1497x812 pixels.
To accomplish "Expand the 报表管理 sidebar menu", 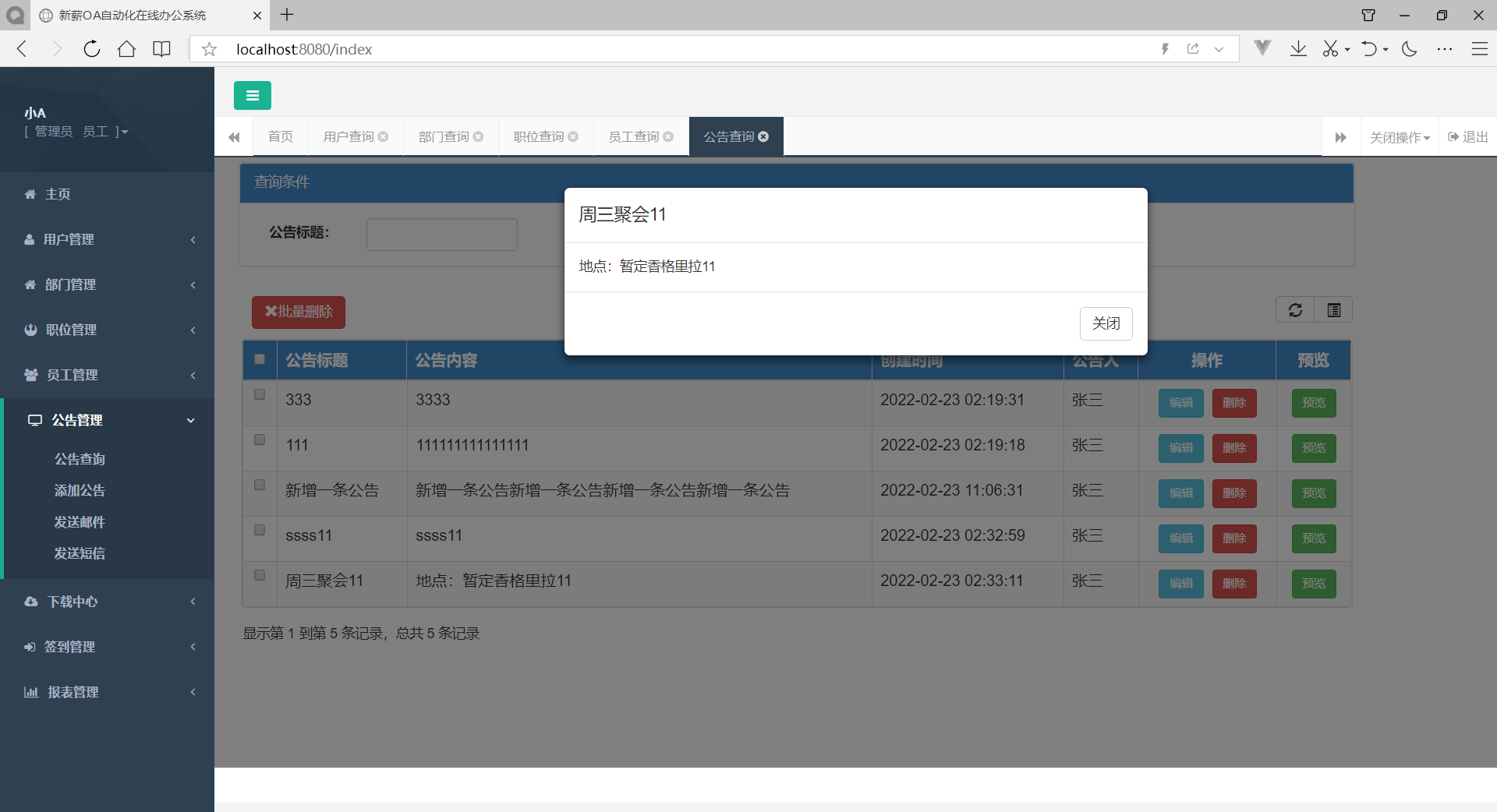I will click(x=107, y=692).
